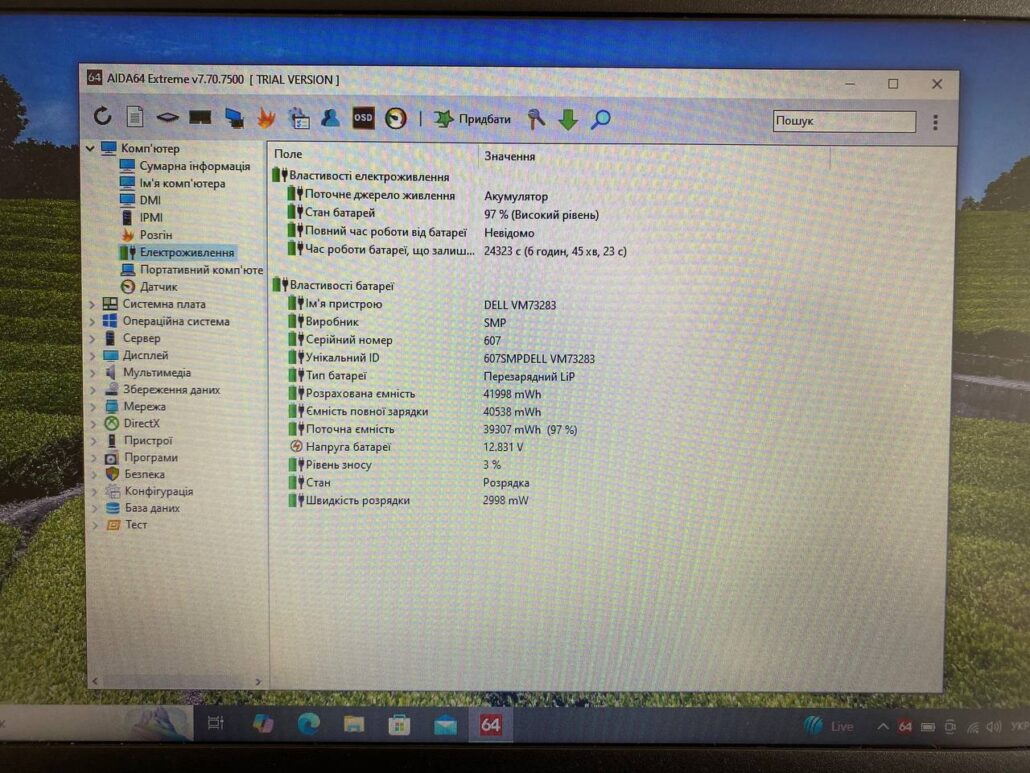Open Портативний комп'ютер tree entry
Image resolution: width=1030 pixels, height=773 pixels.
[x=201, y=269]
